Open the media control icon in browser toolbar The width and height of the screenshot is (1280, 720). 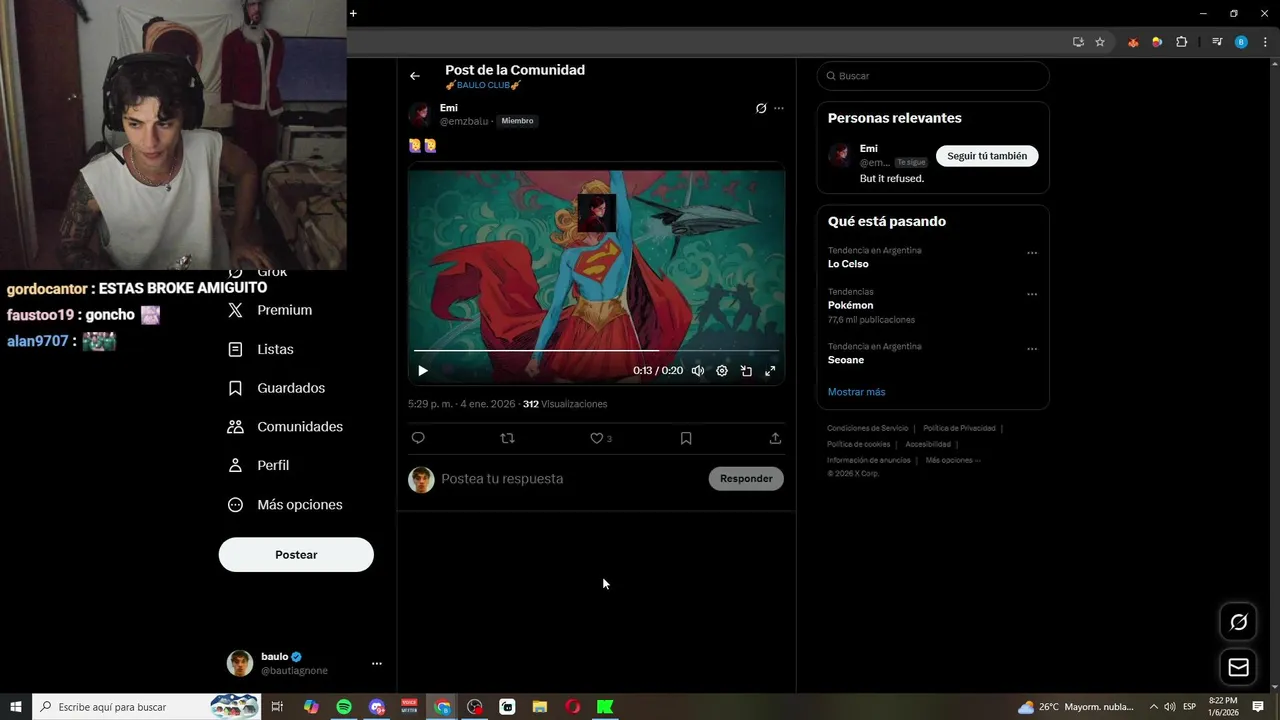point(1217,42)
